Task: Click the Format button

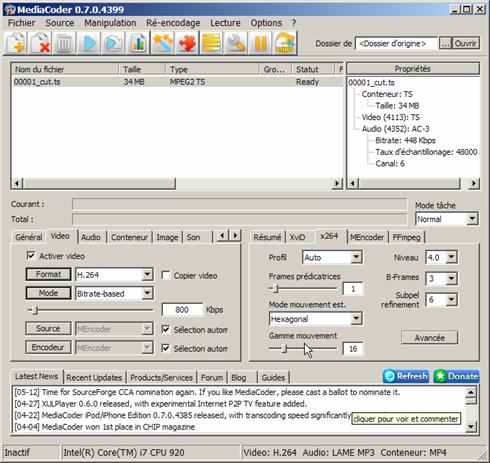Action: pos(48,274)
